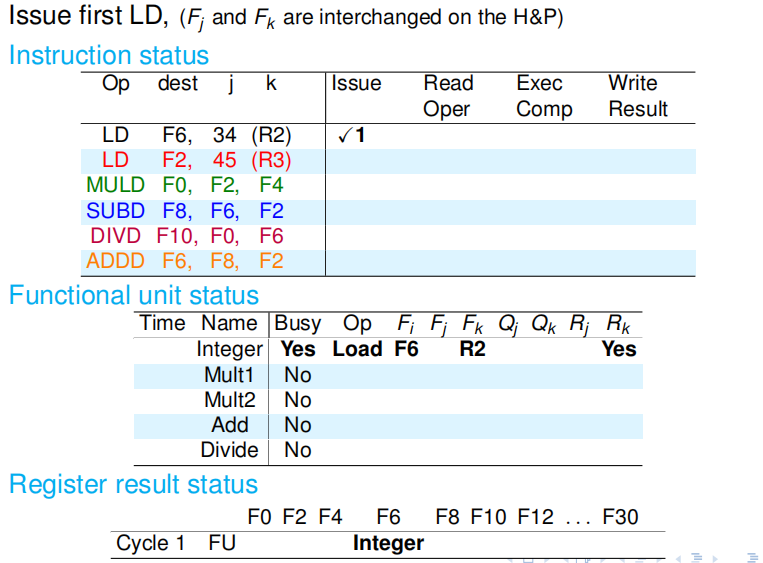The image size is (763, 563).
Task: Click the far-right presentation lines navigation icon
Action: click(752, 557)
